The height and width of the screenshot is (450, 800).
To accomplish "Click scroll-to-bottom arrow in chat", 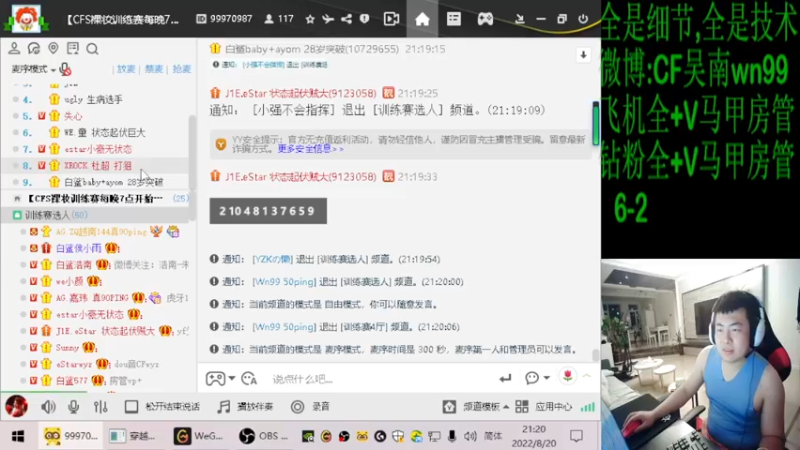I will (583, 55).
